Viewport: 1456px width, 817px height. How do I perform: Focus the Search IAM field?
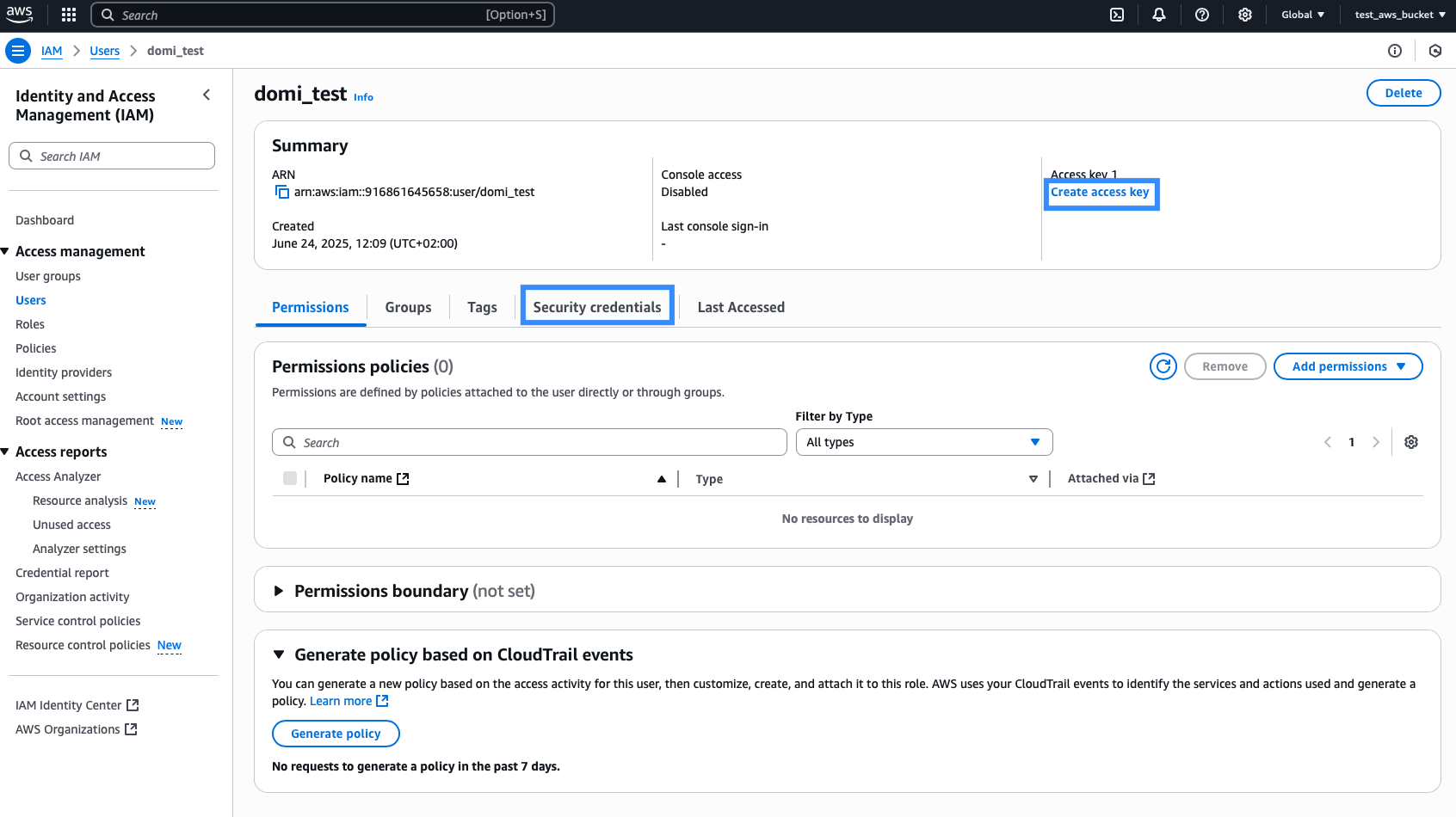pos(112,156)
